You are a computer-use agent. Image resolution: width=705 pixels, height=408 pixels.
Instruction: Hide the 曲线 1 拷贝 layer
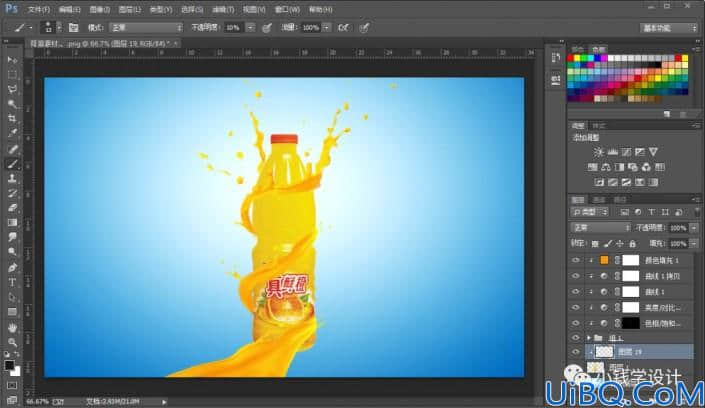pyautogui.click(x=576, y=276)
